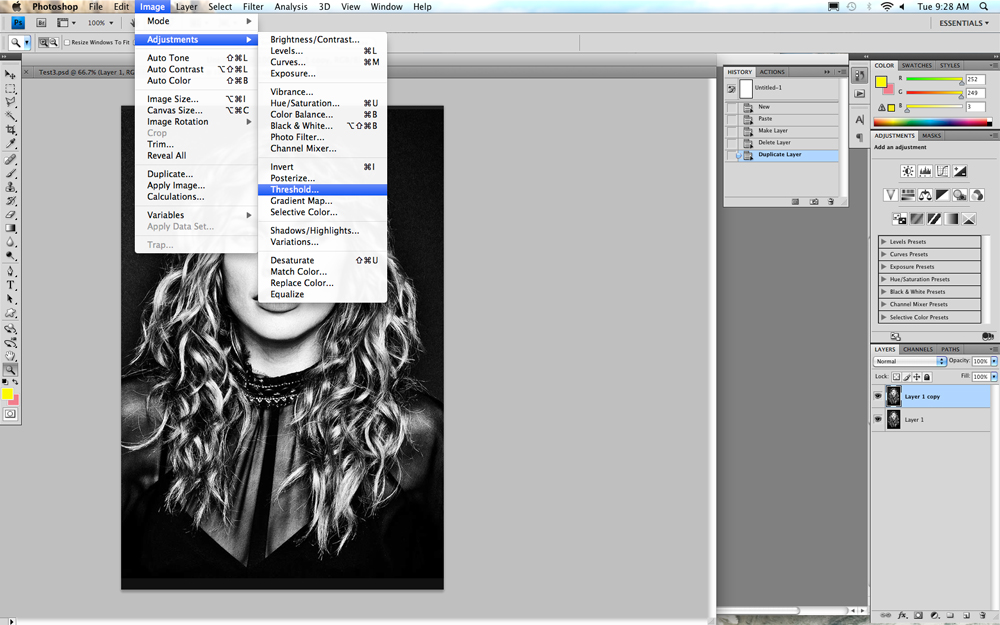Viewport: 1000px width, 625px height.
Task: Switch to the Swatches tab
Action: click(916, 66)
